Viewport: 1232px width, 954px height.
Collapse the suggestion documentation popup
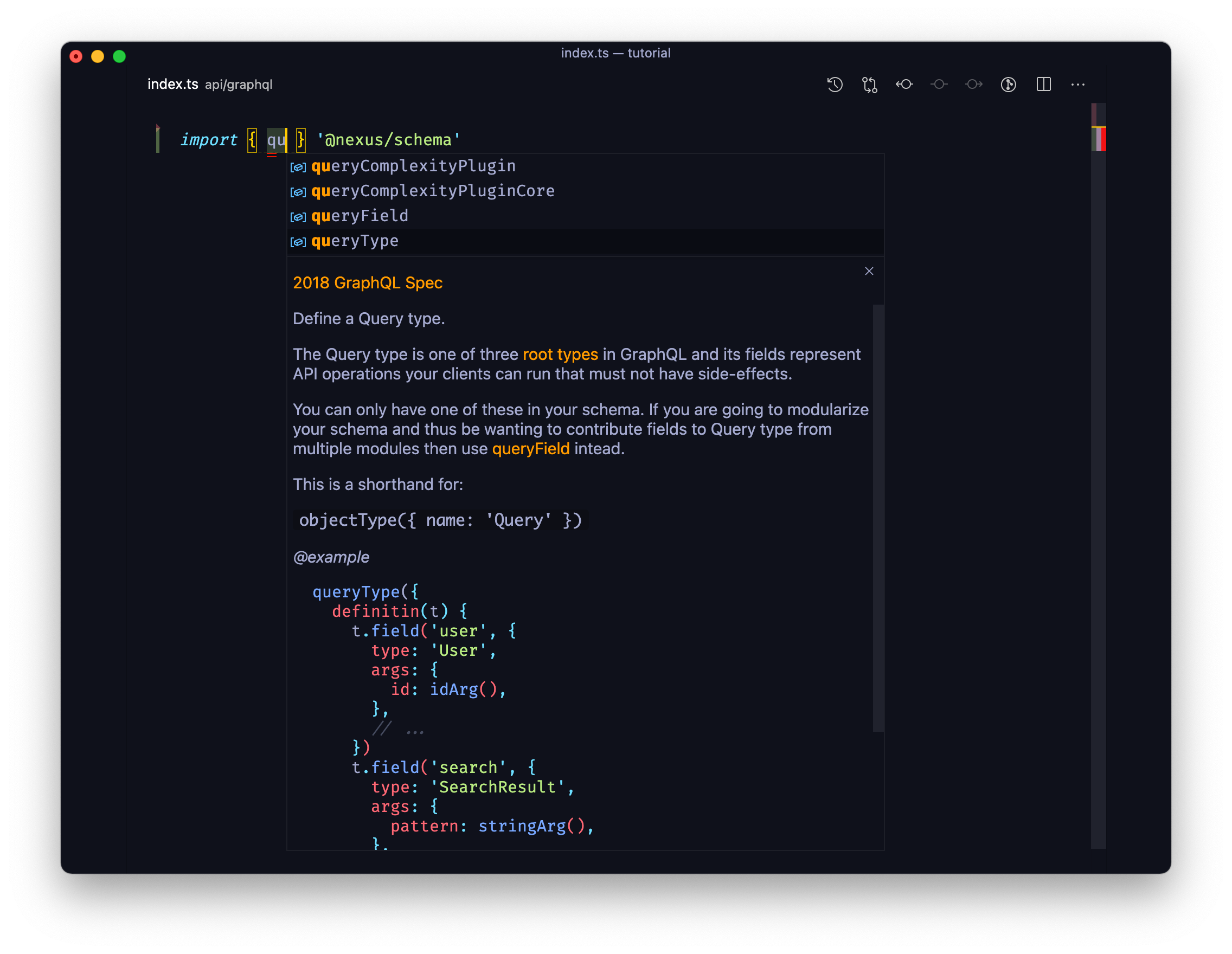click(x=869, y=271)
